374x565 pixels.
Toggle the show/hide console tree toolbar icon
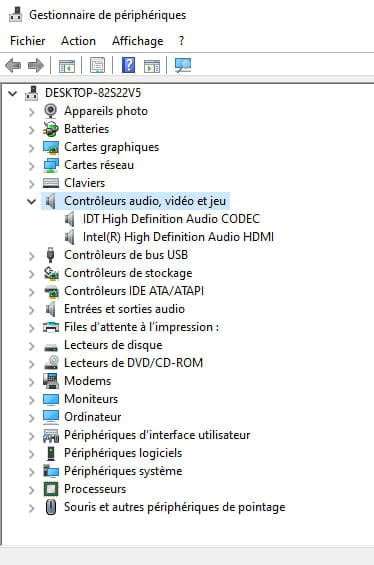coord(67,66)
